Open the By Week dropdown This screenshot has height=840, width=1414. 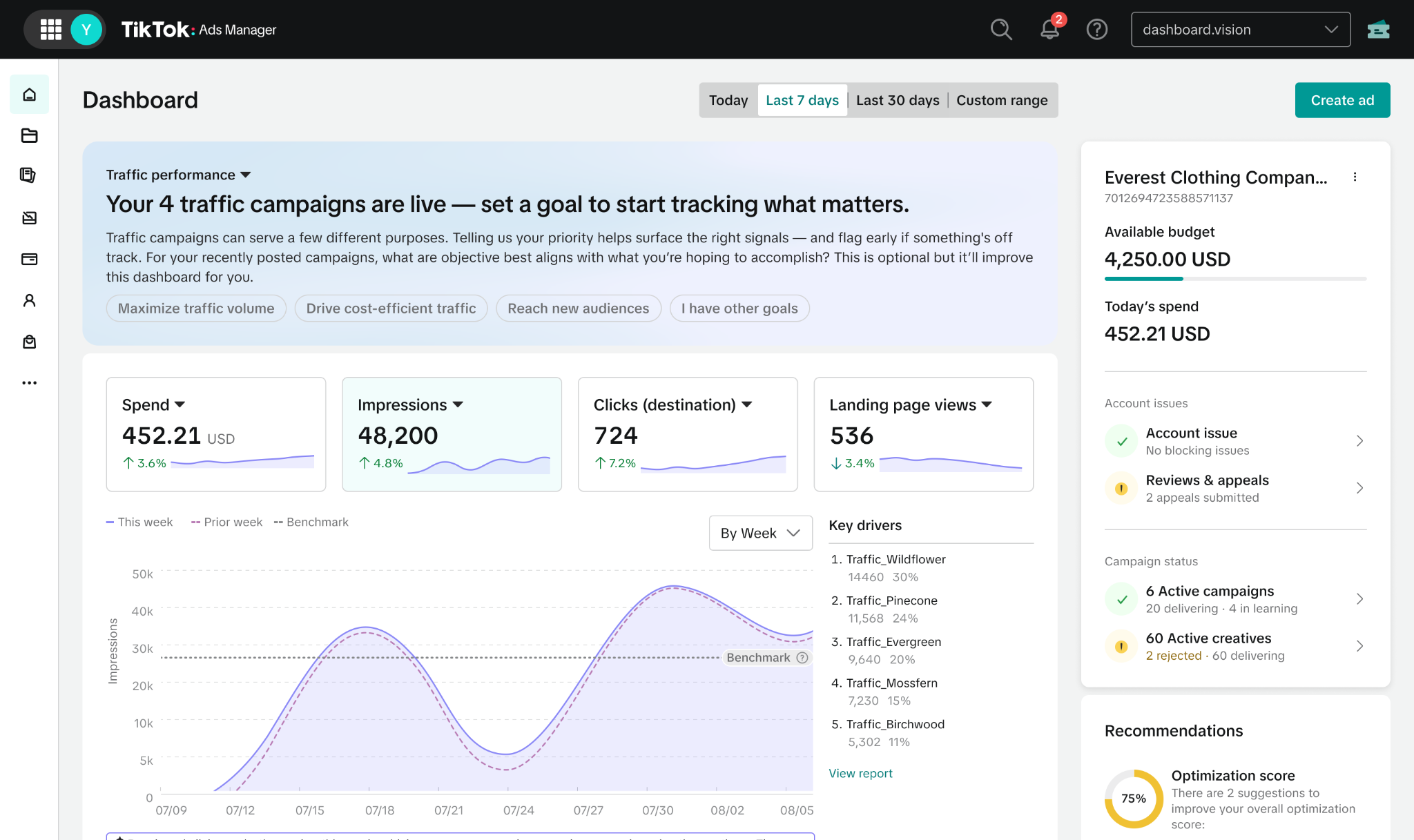click(760, 534)
